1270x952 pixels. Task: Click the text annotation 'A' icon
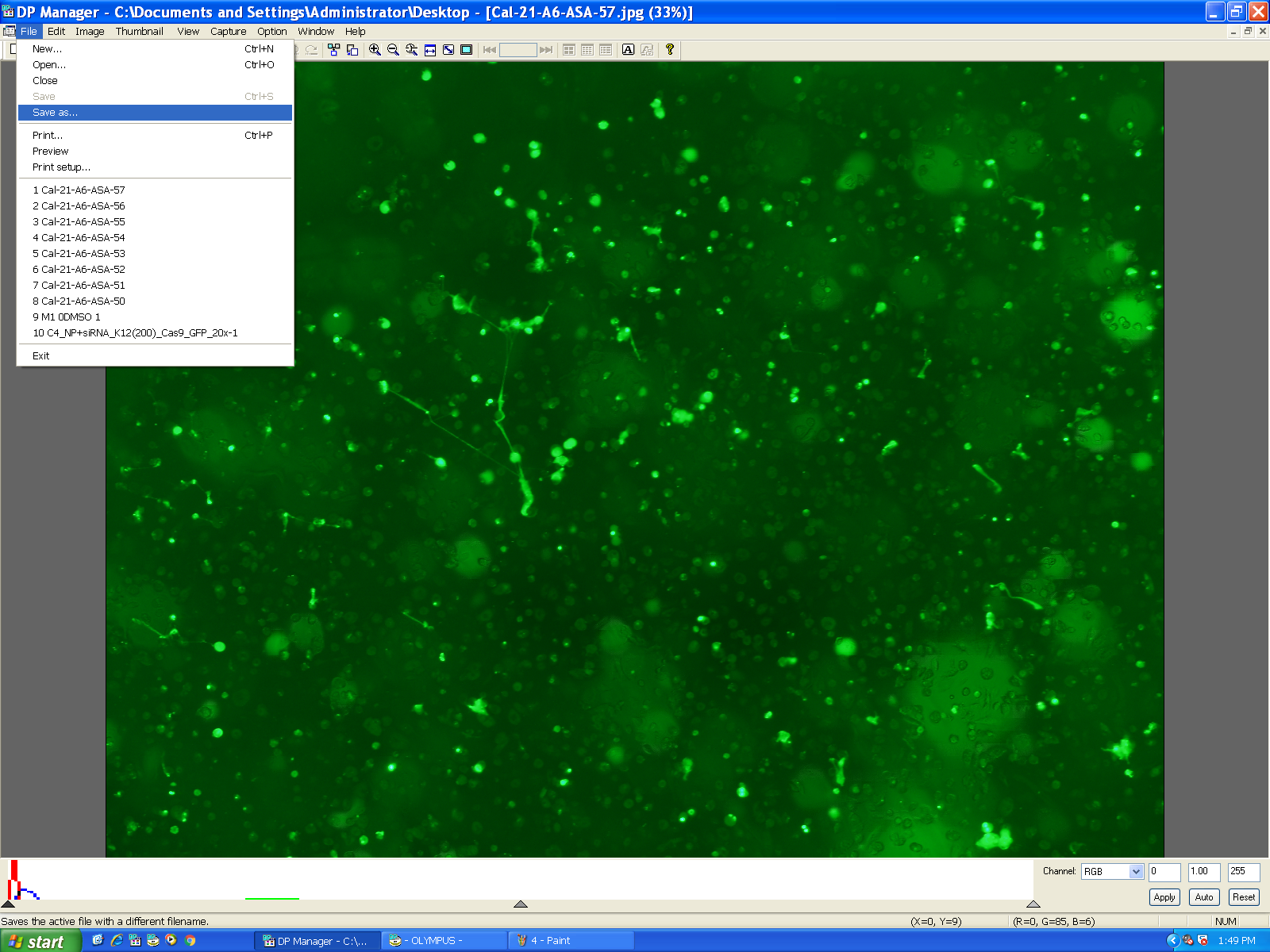click(x=628, y=50)
